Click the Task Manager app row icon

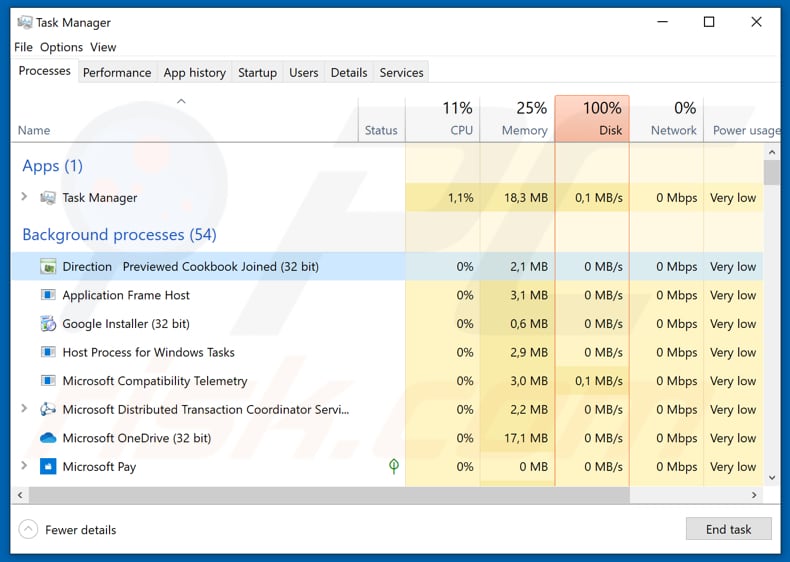48,198
